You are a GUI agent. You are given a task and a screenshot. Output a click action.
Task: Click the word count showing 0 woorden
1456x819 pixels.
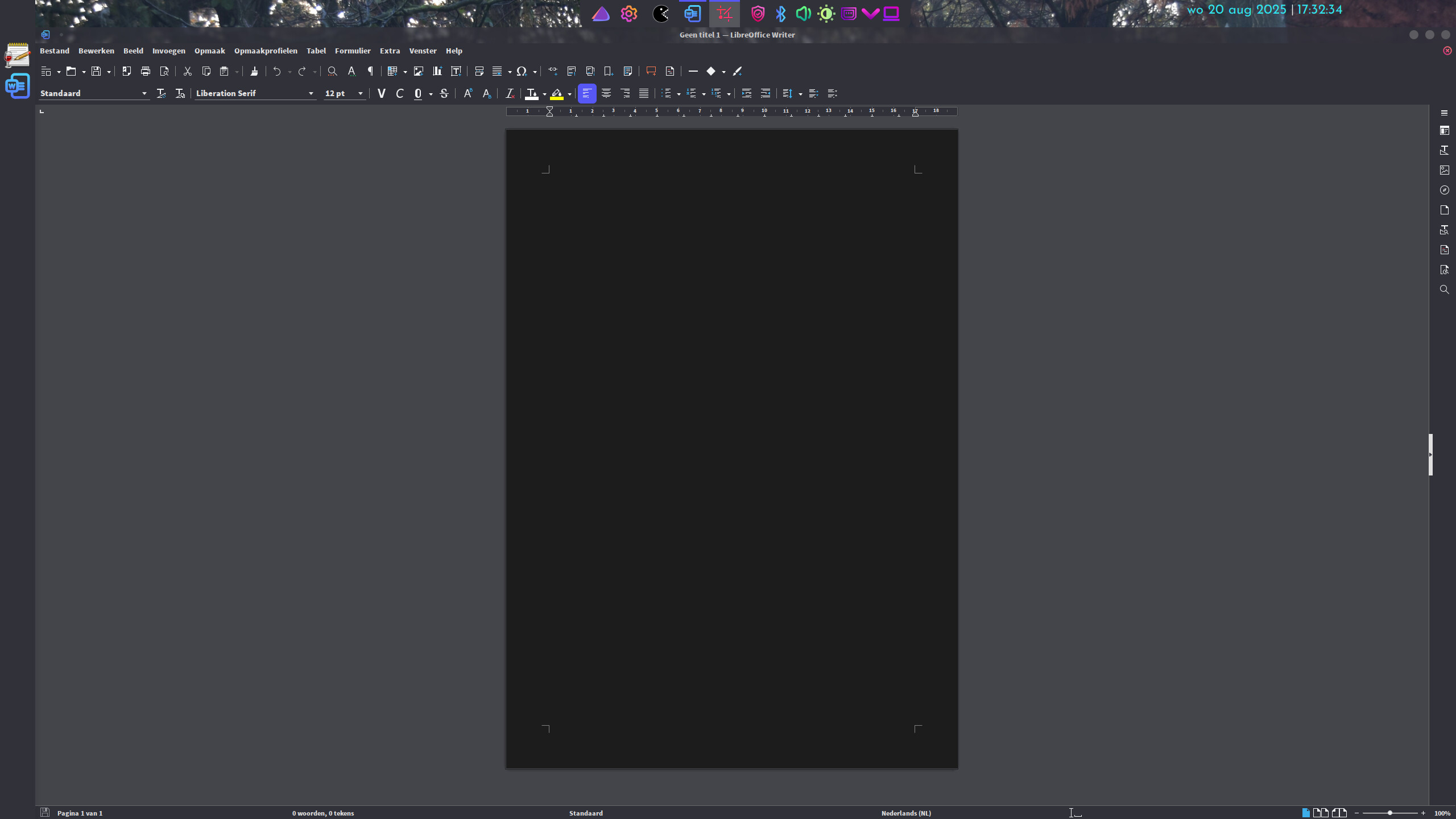coord(323,813)
